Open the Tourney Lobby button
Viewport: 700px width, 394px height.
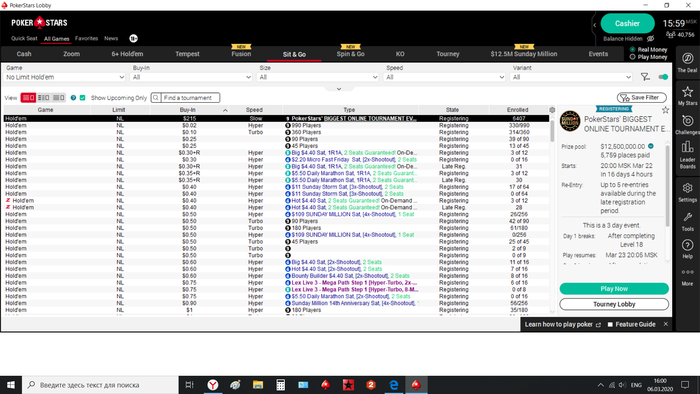[614, 304]
